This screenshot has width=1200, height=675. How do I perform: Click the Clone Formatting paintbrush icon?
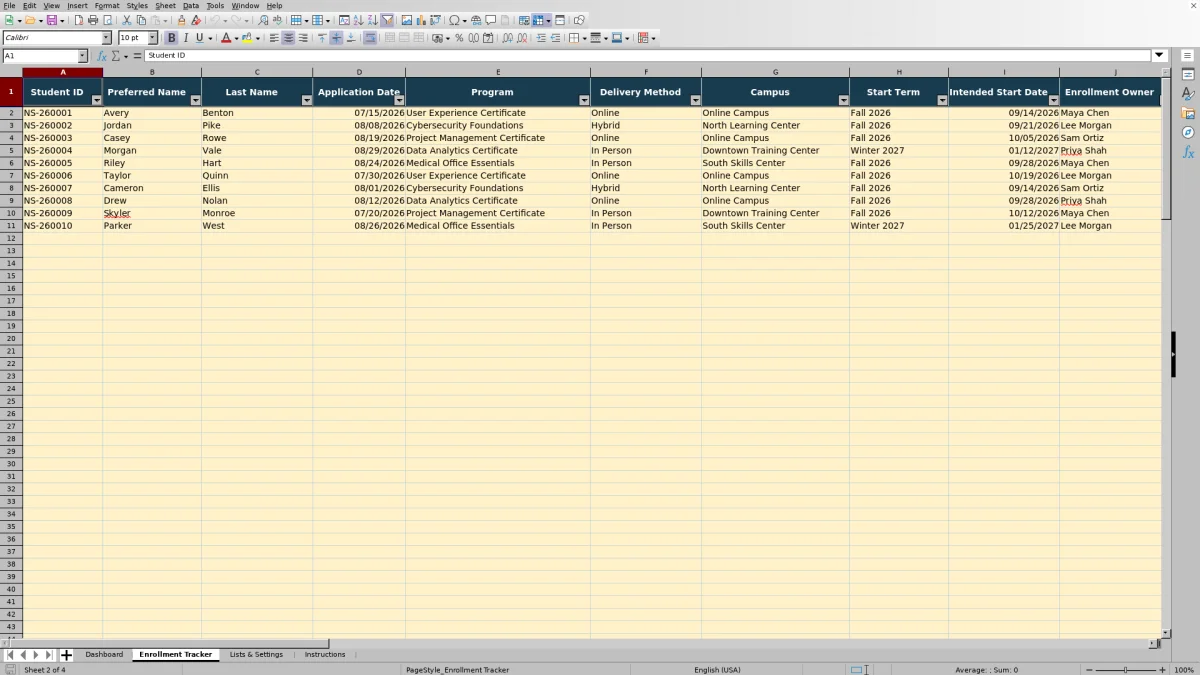coord(181,20)
